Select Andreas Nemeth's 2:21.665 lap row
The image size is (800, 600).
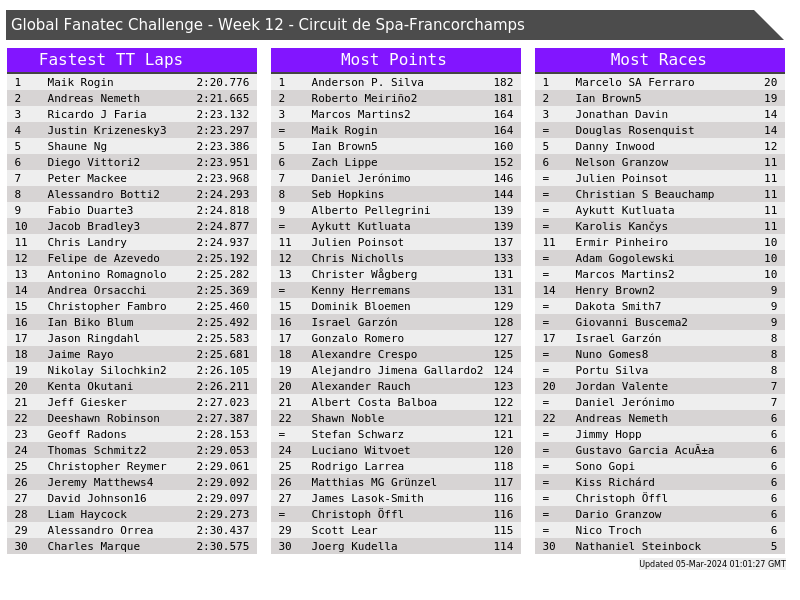coord(131,98)
